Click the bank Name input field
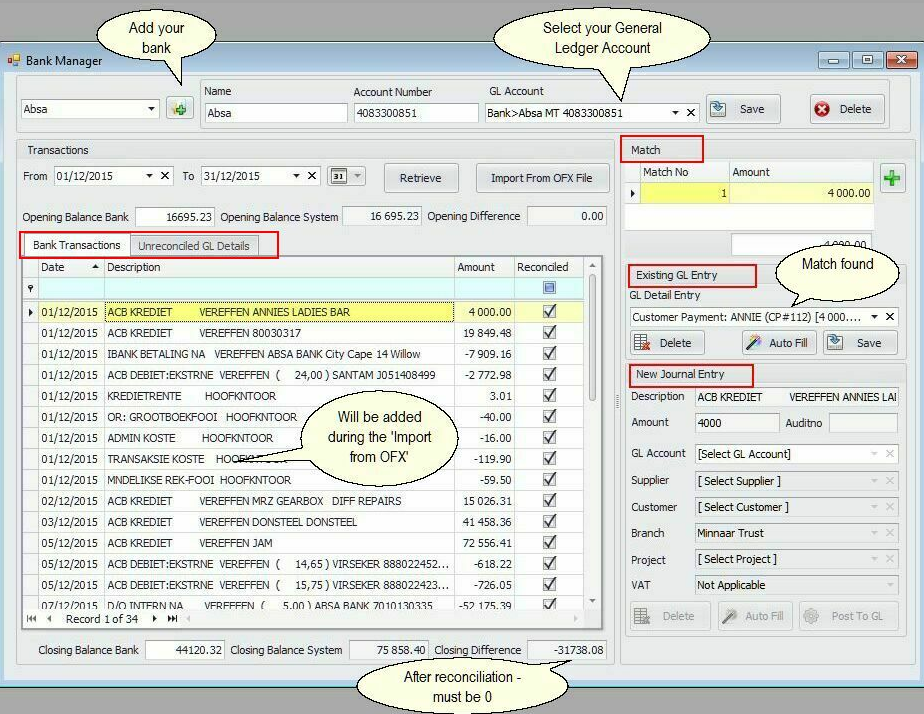Image resolution: width=924 pixels, height=714 pixels. coord(276,113)
